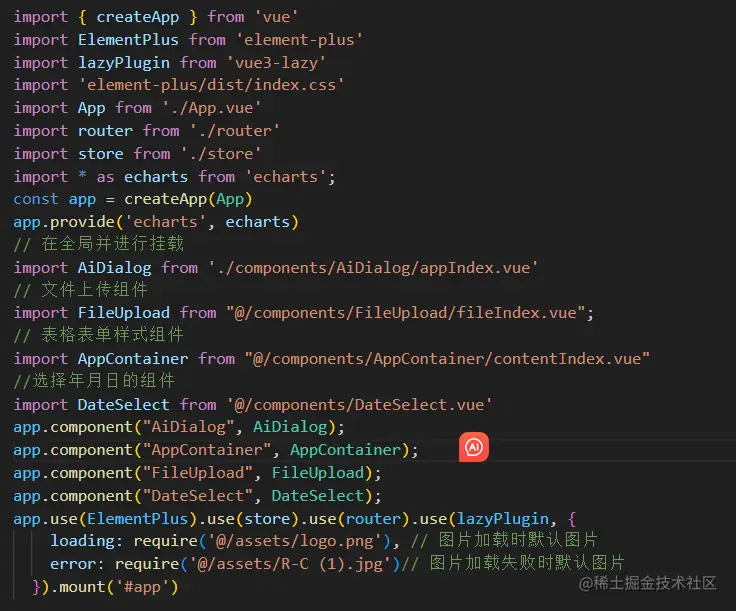This screenshot has width=736, height=611.
Task: Click the line importing 'element-plus/dist/index.css'
Action: tap(179, 85)
